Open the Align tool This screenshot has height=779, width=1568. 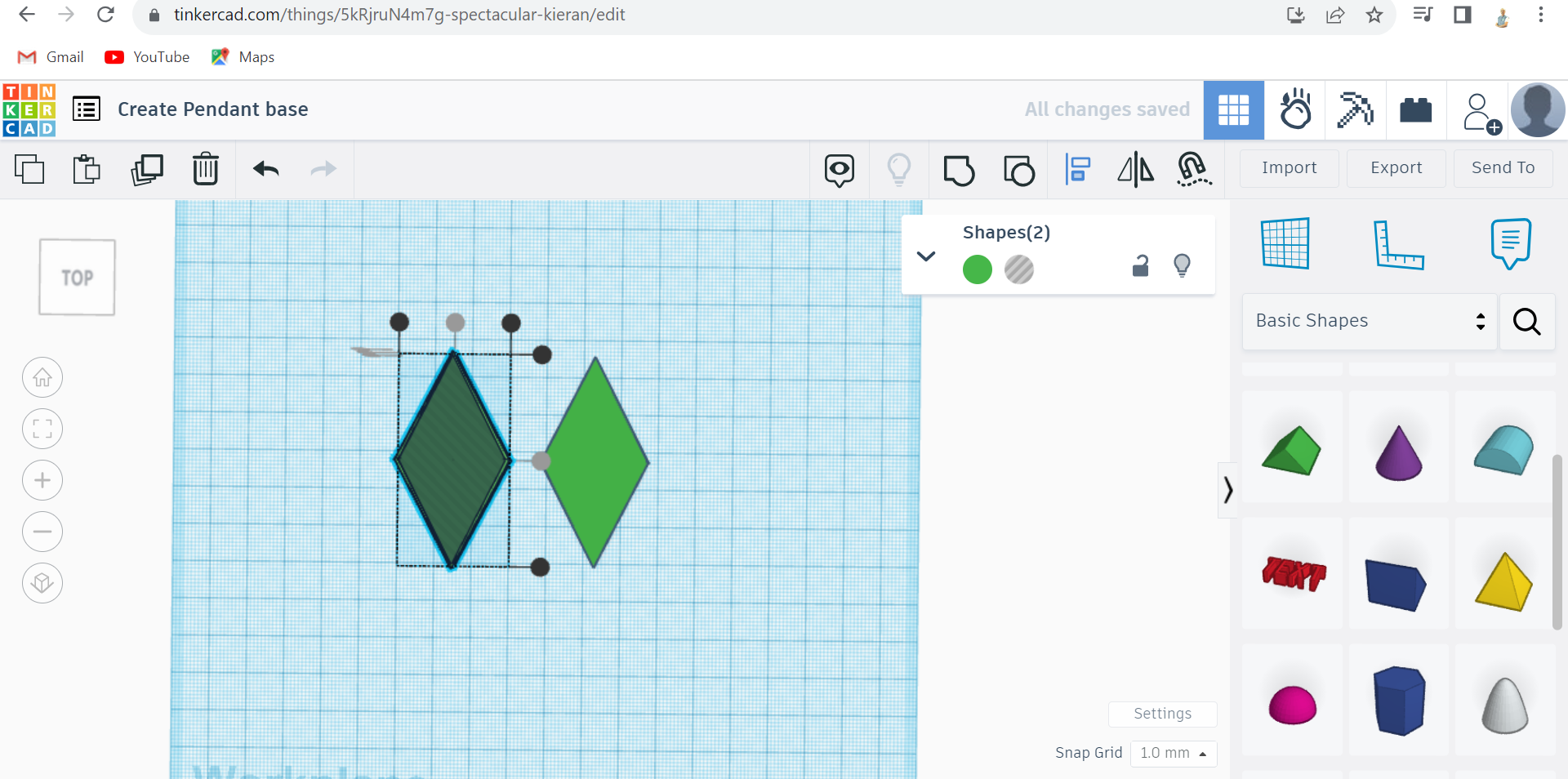[1078, 170]
